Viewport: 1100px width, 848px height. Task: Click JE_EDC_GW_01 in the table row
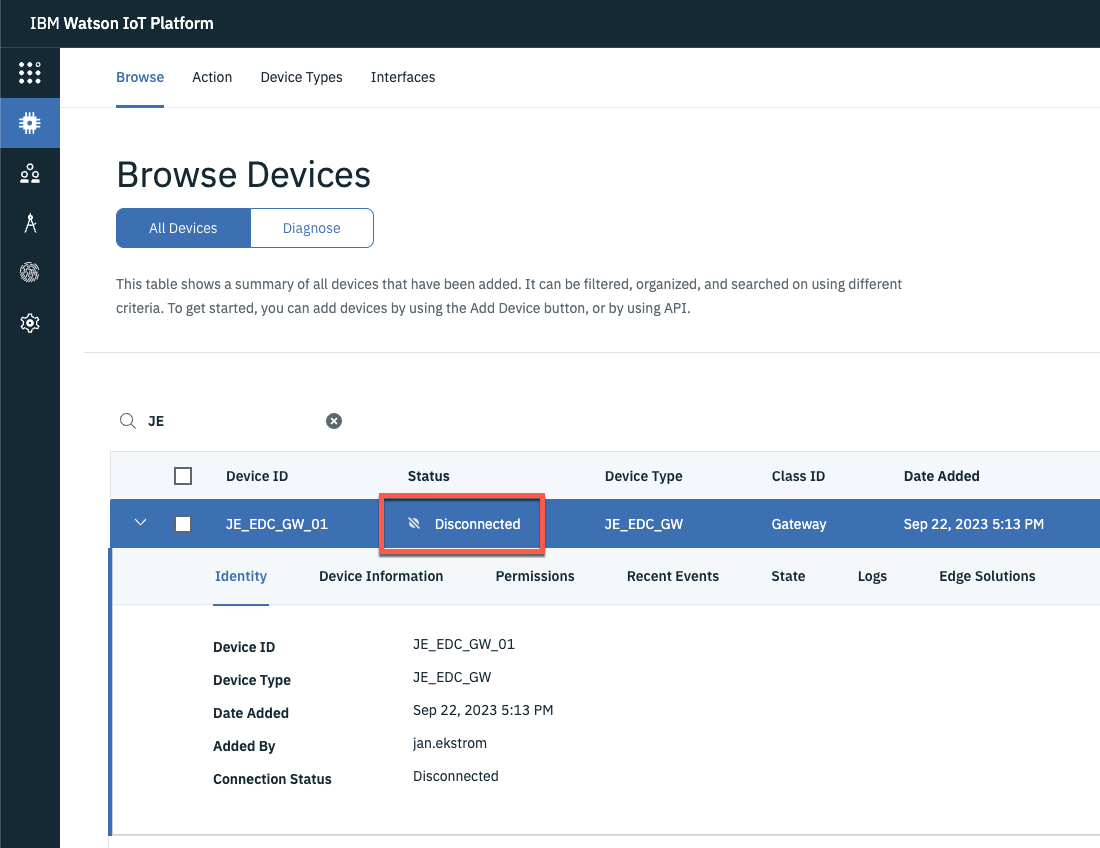click(276, 524)
